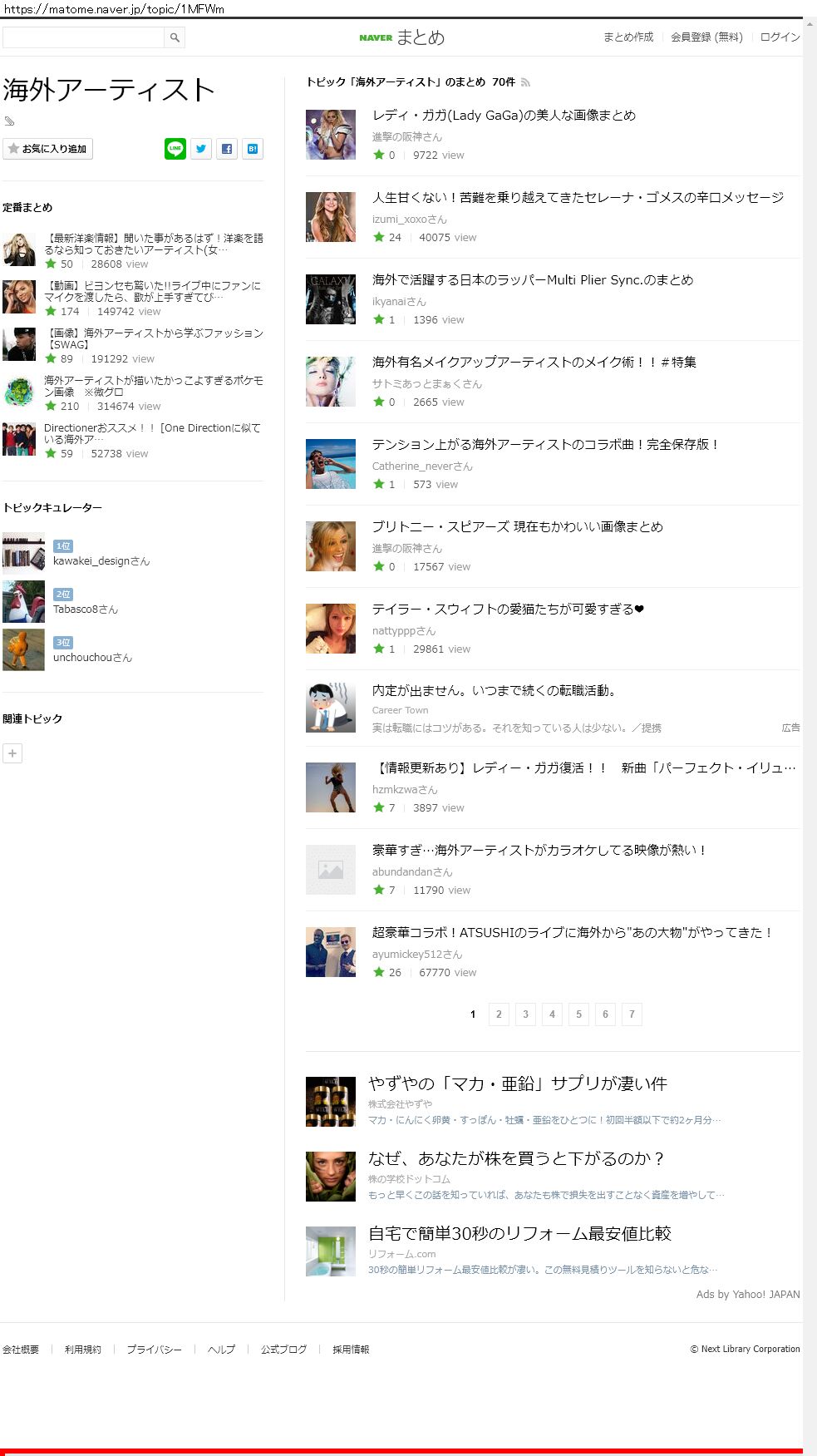Screen dimensions: 817x1456
Task: Open Lady GaGa 美人な画像まとめ article
Action: 504,116
